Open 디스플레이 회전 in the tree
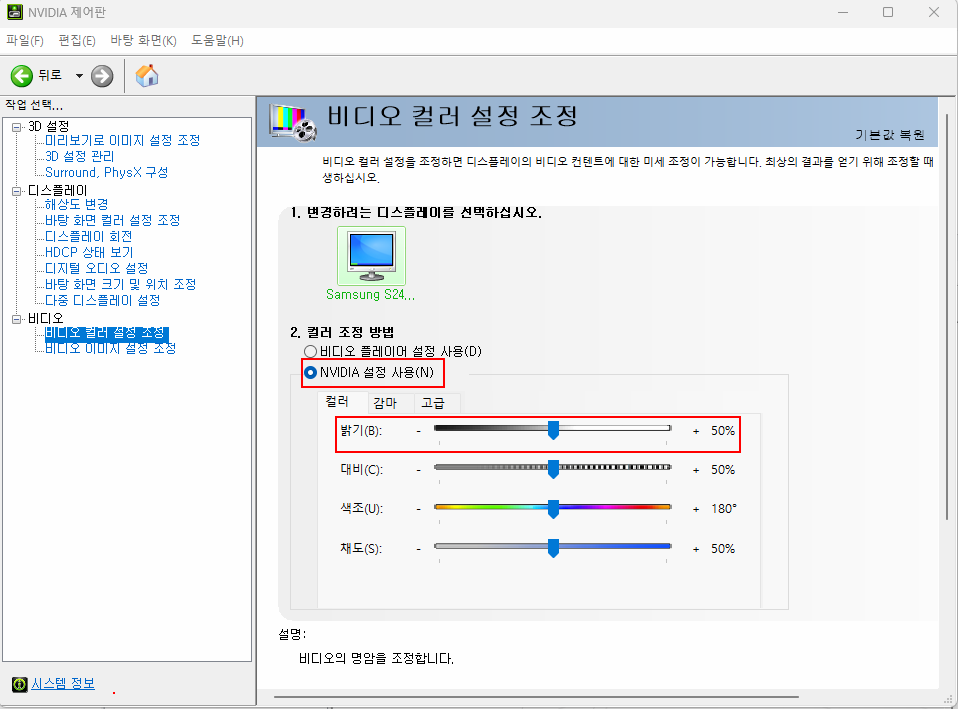The width and height of the screenshot is (958, 709). pyautogui.click(x=89, y=236)
